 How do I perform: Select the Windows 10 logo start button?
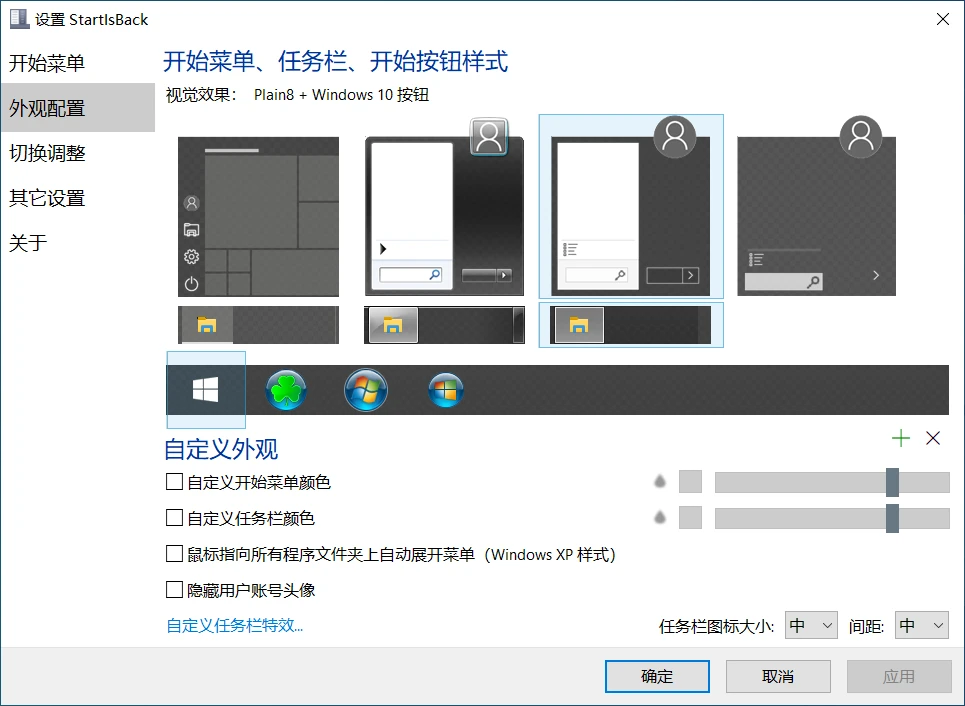coord(206,390)
